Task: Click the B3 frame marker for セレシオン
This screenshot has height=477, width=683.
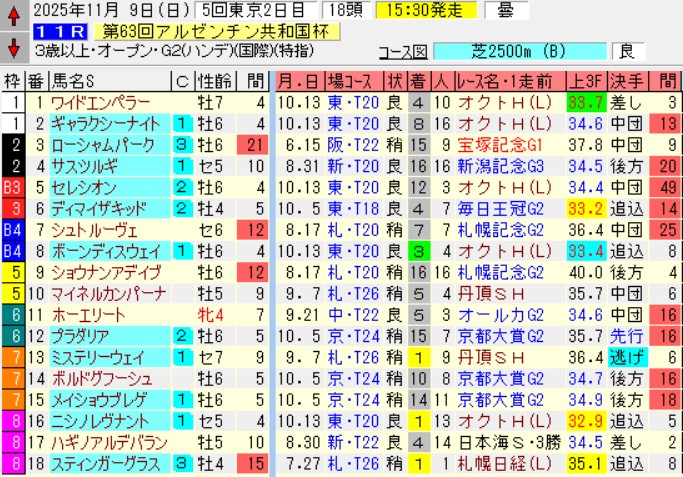Action: pos(12,187)
